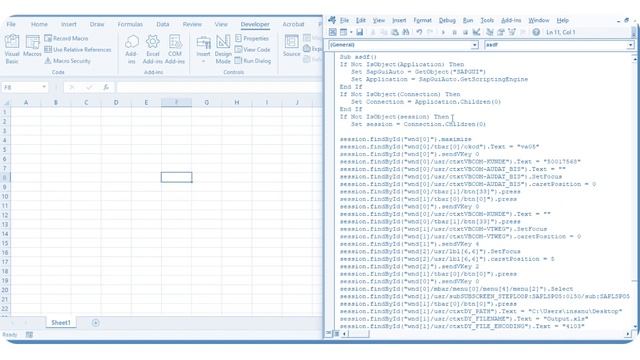Screen dimensions: 640x360
Task: Expand the Name Box dropdown
Action: pos(44,87)
